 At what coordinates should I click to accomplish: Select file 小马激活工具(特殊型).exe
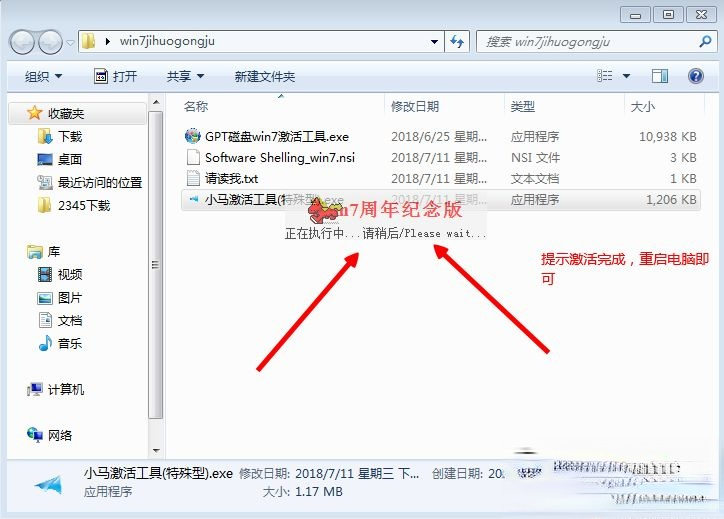pos(441,199)
